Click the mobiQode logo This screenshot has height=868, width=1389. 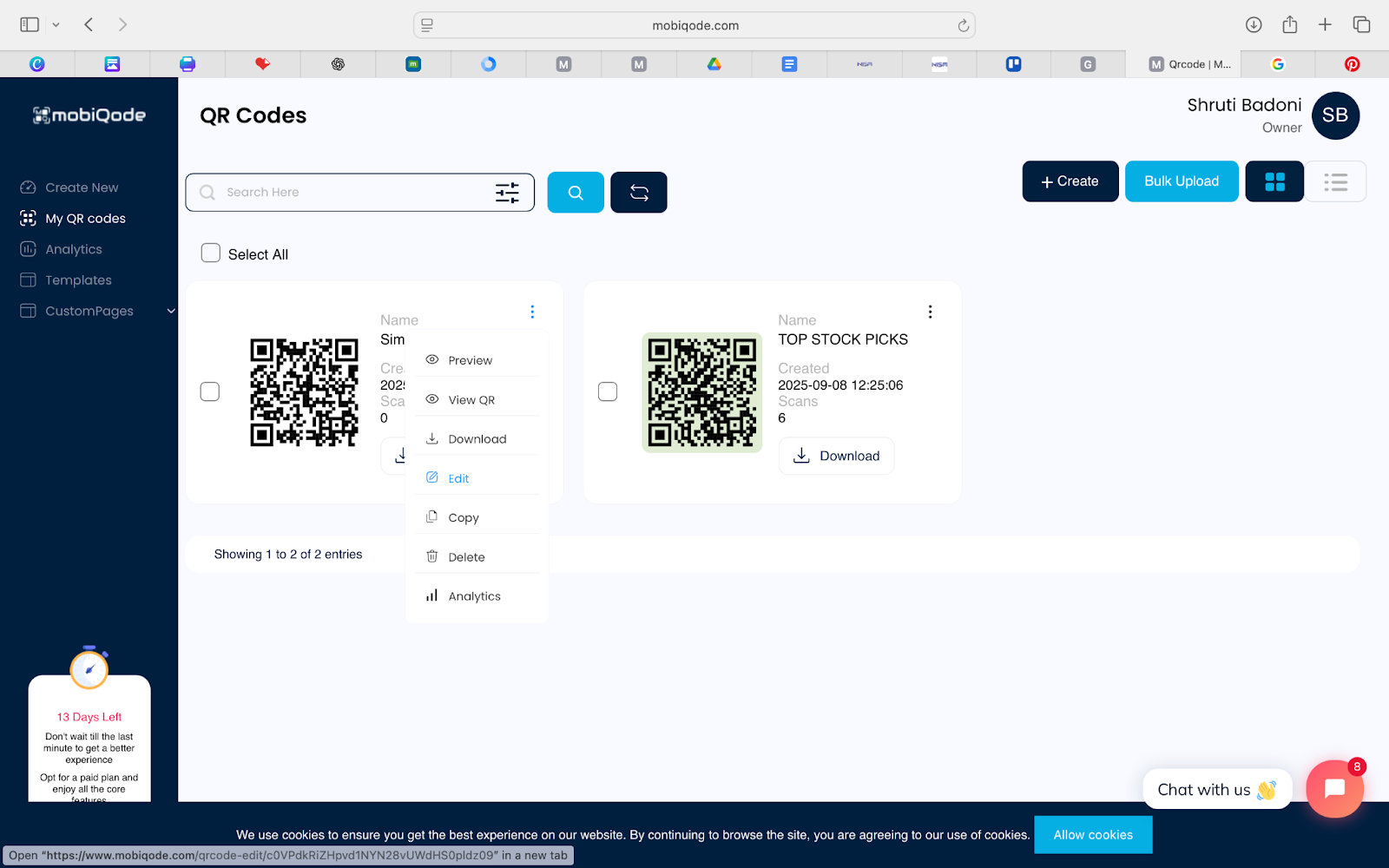coord(89,115)
